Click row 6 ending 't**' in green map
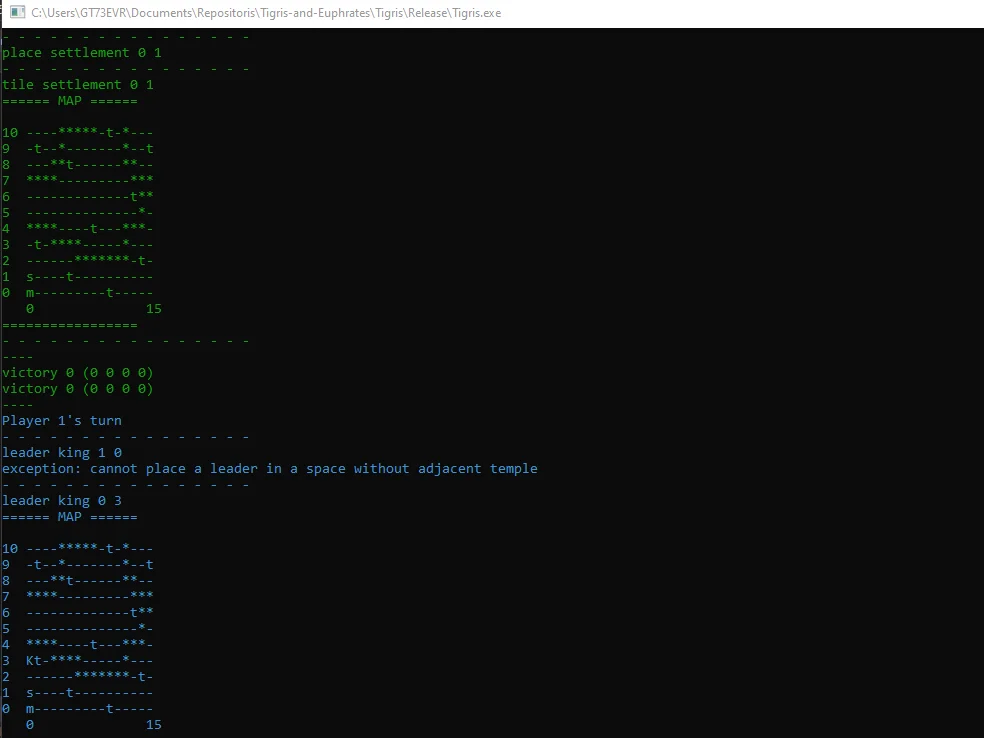 click(x=78, y=196)
